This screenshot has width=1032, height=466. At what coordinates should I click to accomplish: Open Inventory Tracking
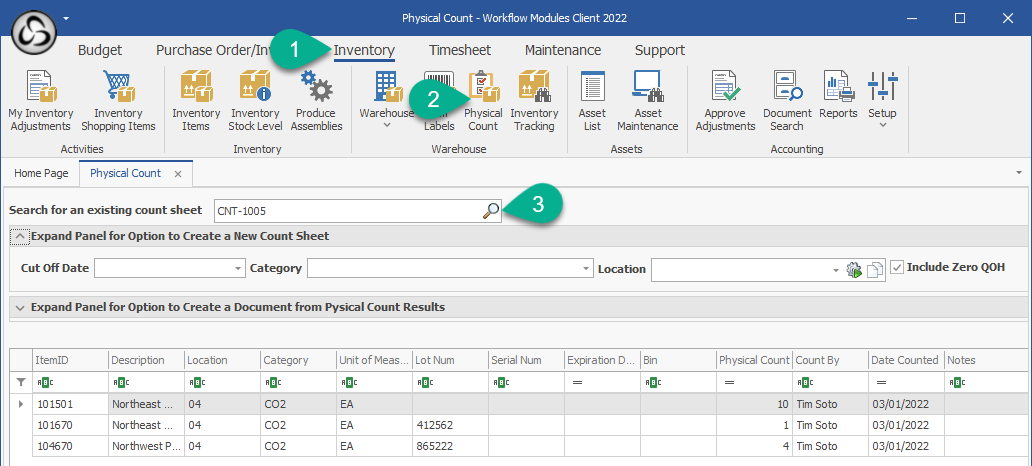[x=534, y=101]
